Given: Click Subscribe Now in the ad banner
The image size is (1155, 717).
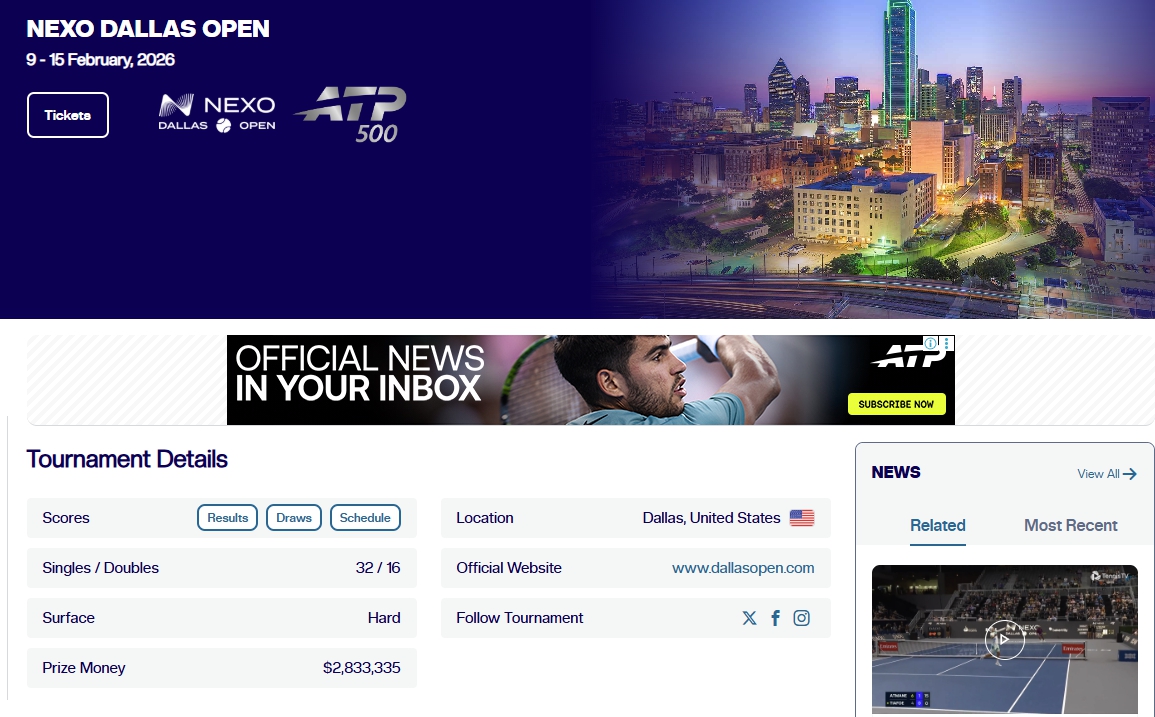Looking at the screenshot, I should (x=896, y=404).
